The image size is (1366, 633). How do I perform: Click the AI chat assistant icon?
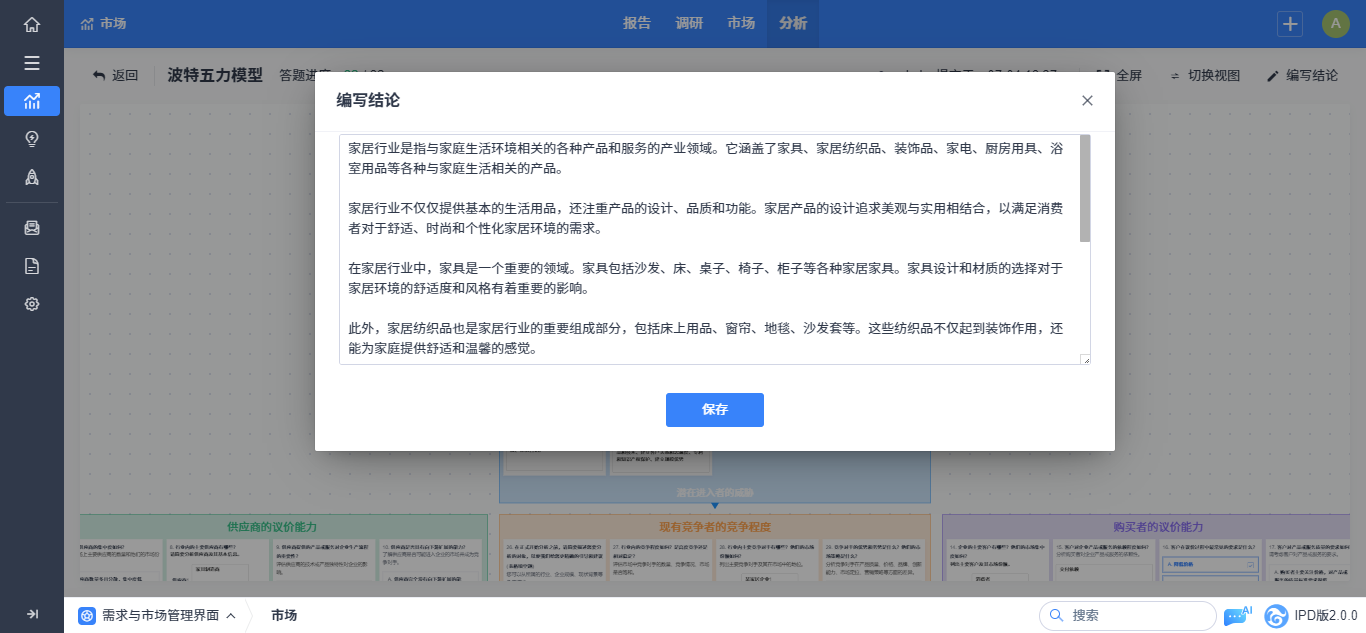pos(1237,615)
